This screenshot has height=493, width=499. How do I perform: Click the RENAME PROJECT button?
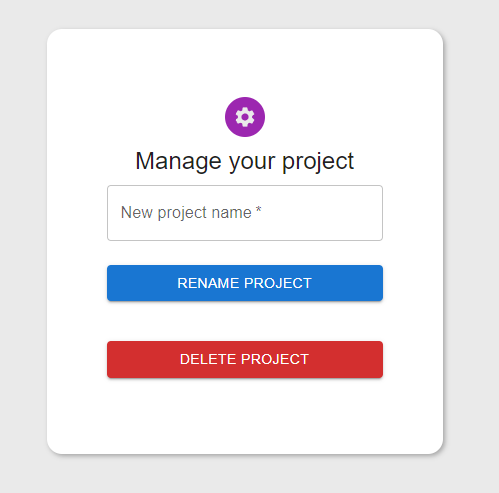pos(245,283)
